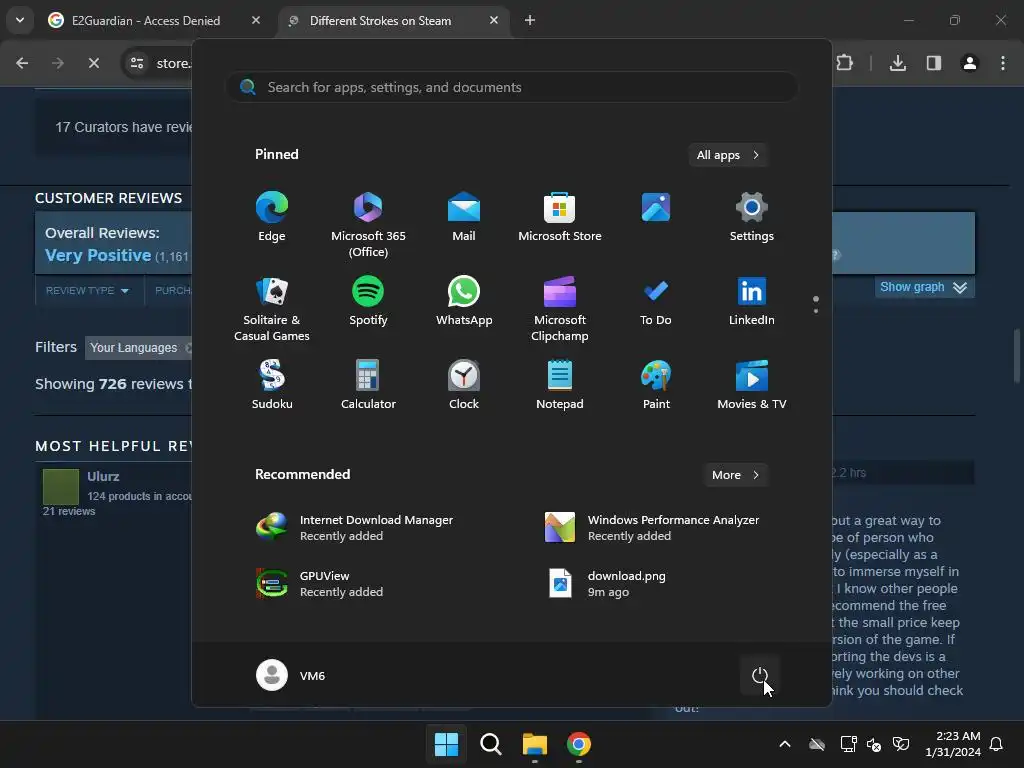This screenshot has width=1024, height=768.
Task: Click the muted volume tray icon
Action: (874, 744)
